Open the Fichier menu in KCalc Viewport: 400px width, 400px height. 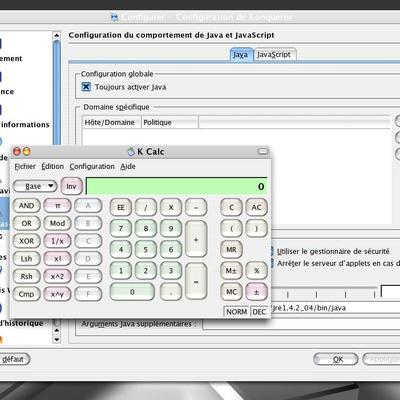(25, 166)
